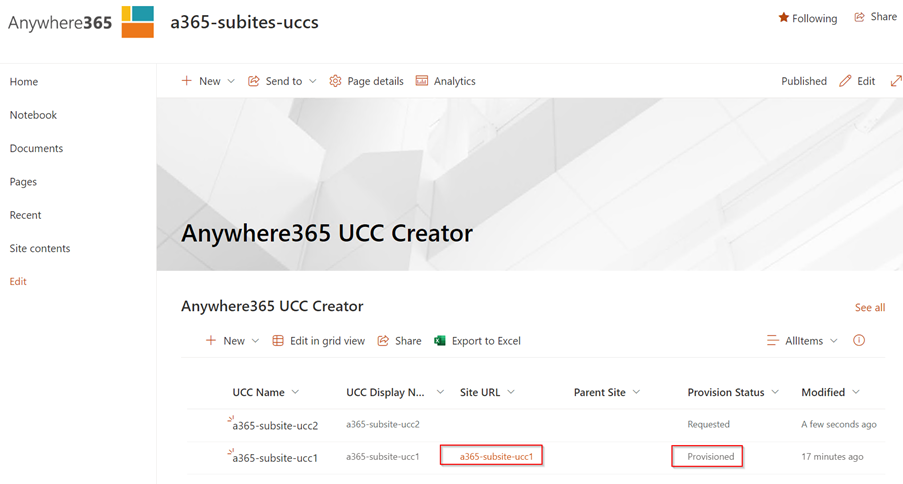
Task: Click the See all link
Action: (x=869, y=307)
